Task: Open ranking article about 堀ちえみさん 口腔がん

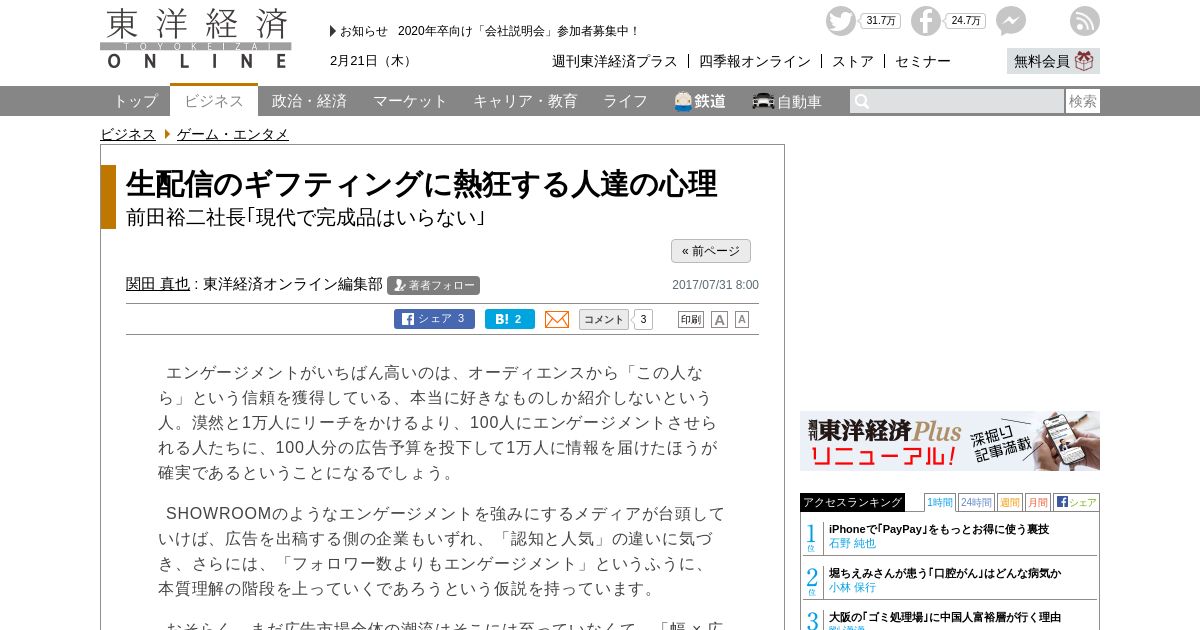Action: pos(945,573)
